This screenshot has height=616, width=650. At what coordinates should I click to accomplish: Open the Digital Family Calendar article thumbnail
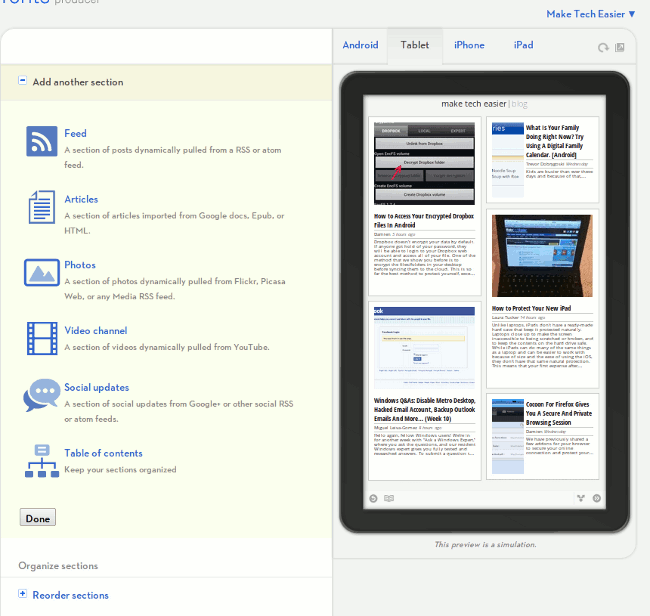508,160
